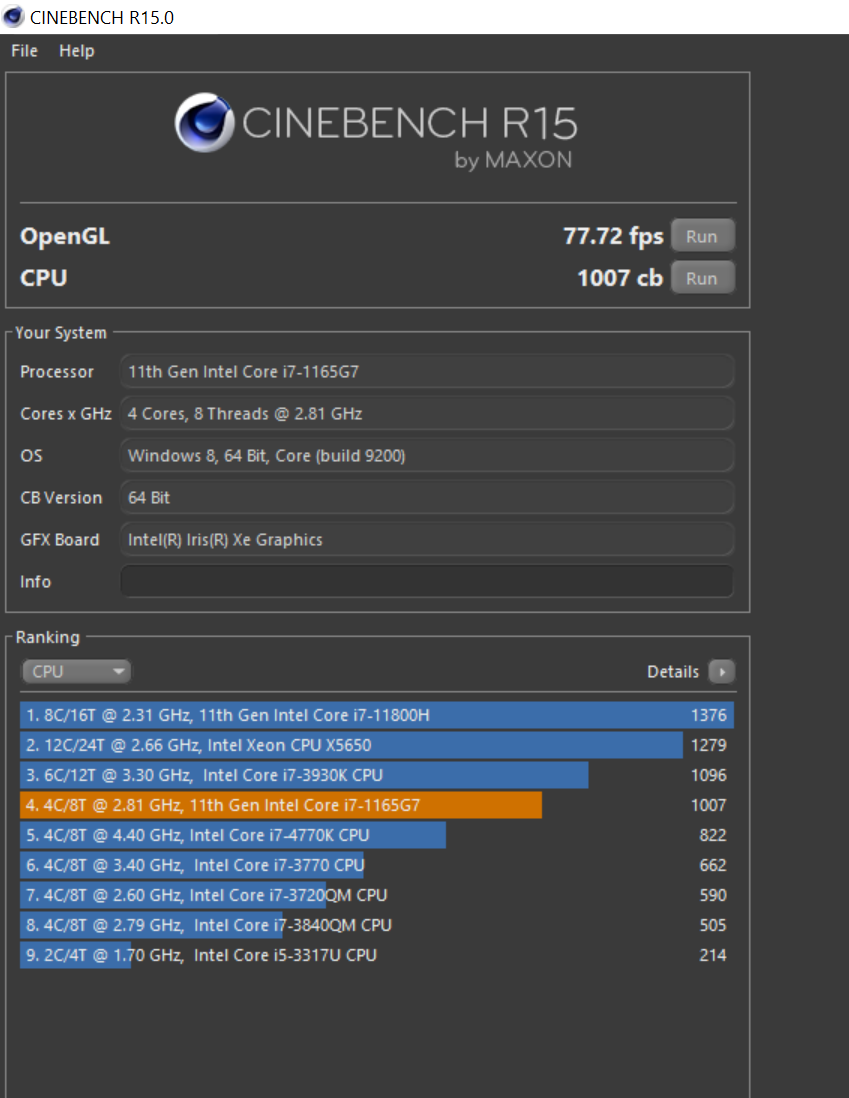Open the Help menu
Screen dimensions: 849x1098
[x=76, y=51]
